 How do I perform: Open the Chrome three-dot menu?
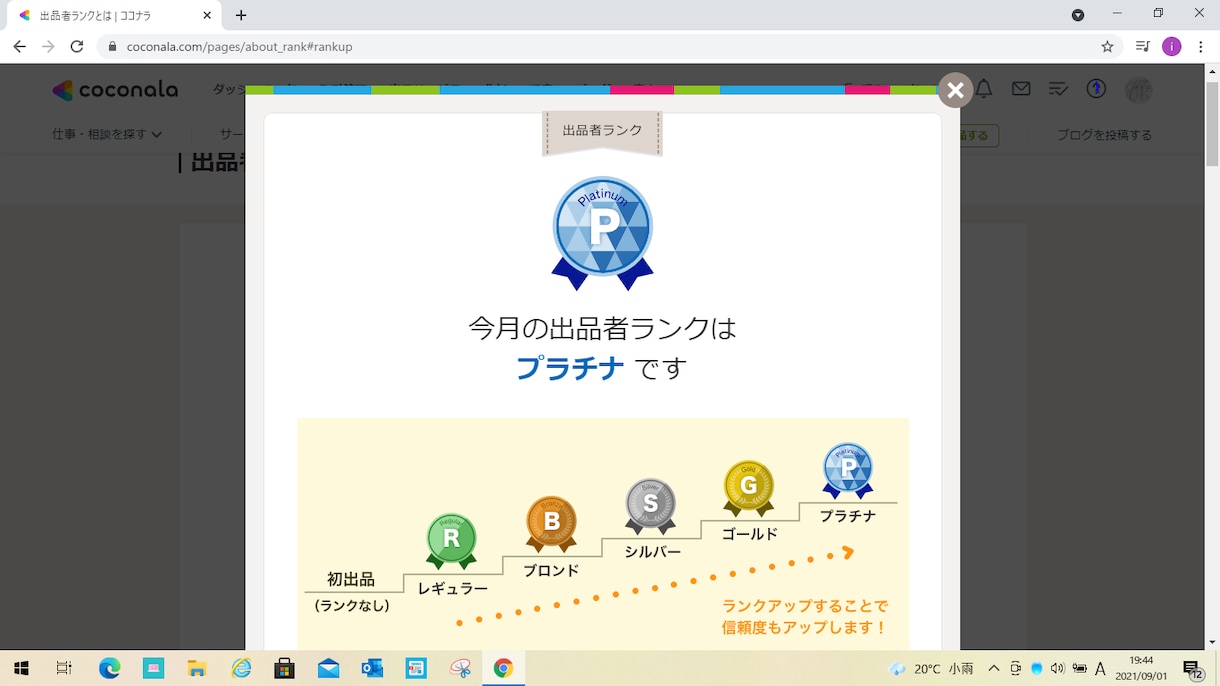[1201, 46]
